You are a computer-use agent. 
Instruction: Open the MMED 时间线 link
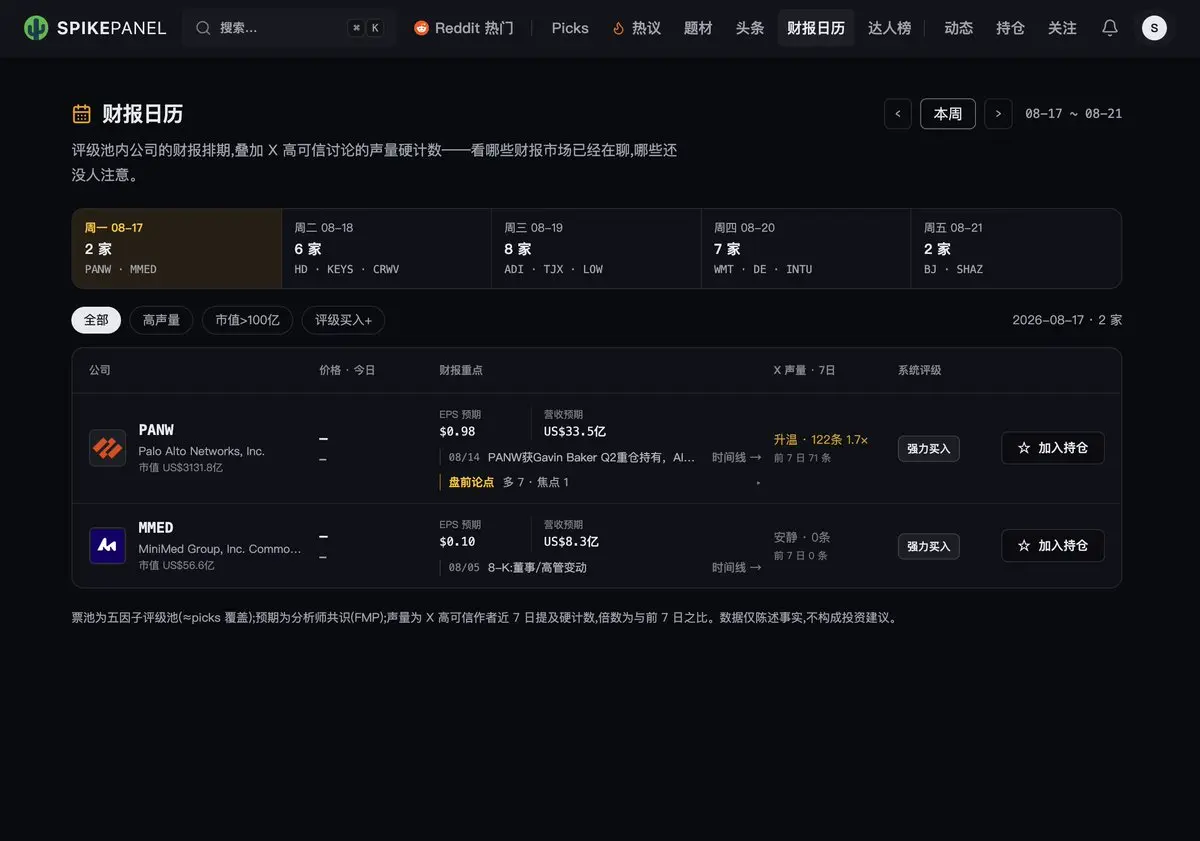point(736,567)
